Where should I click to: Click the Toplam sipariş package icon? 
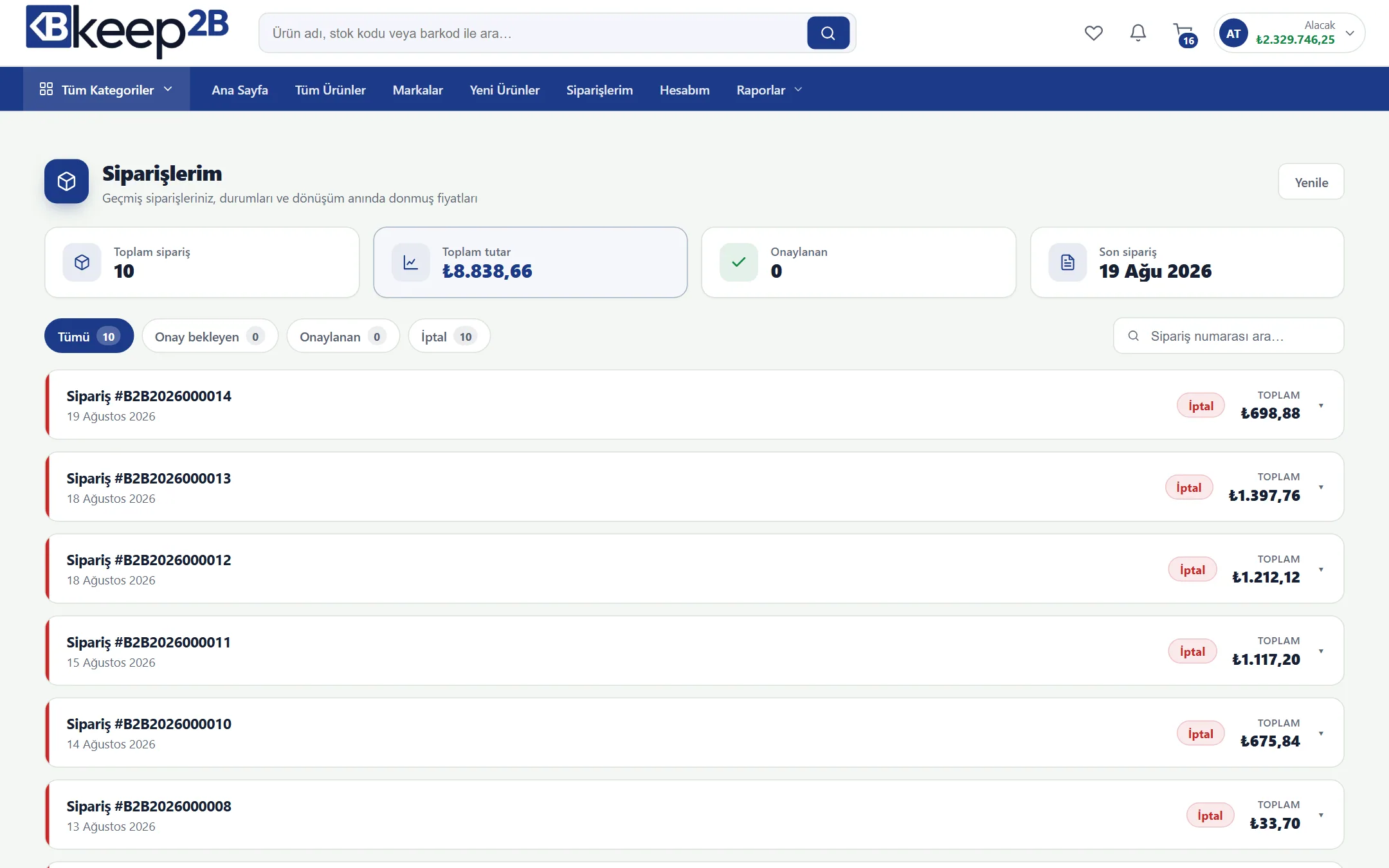tap(82, 262)
